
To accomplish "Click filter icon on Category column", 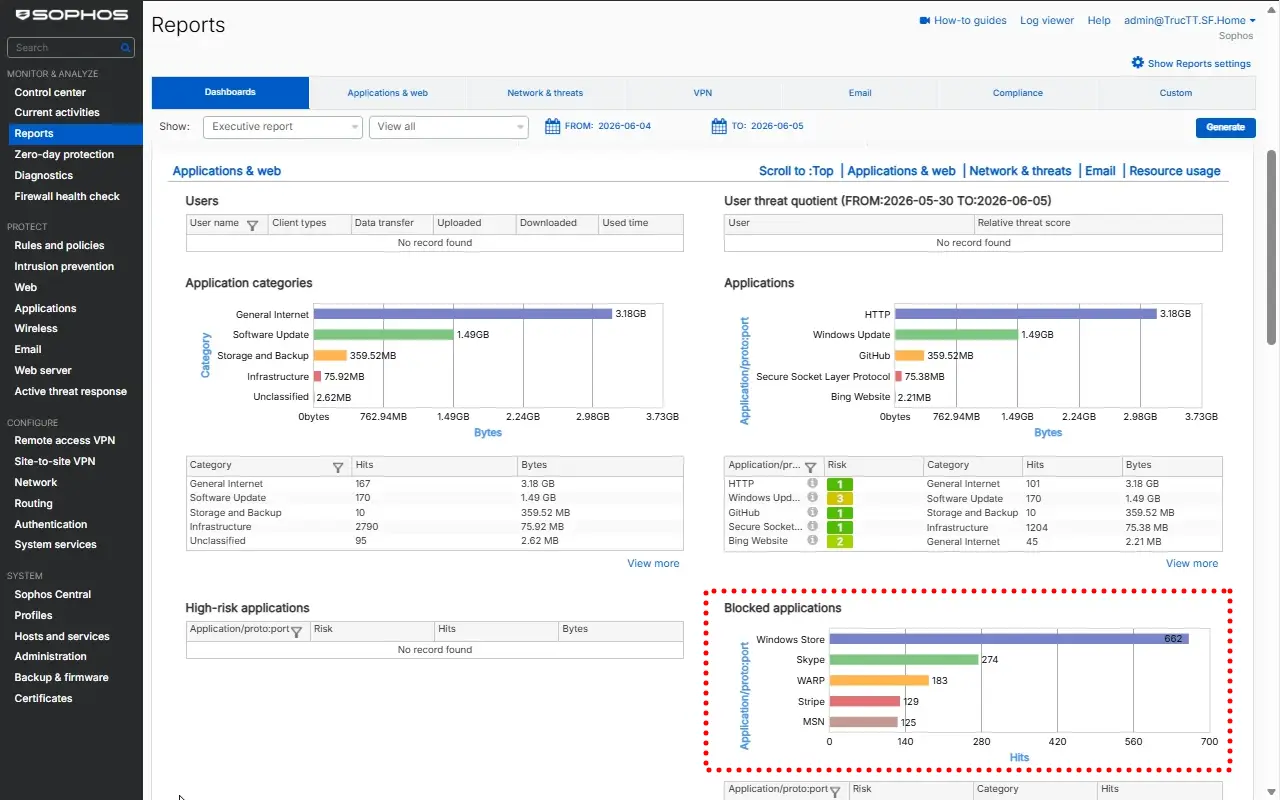I will pyautogui.click(x=338, y=467).
